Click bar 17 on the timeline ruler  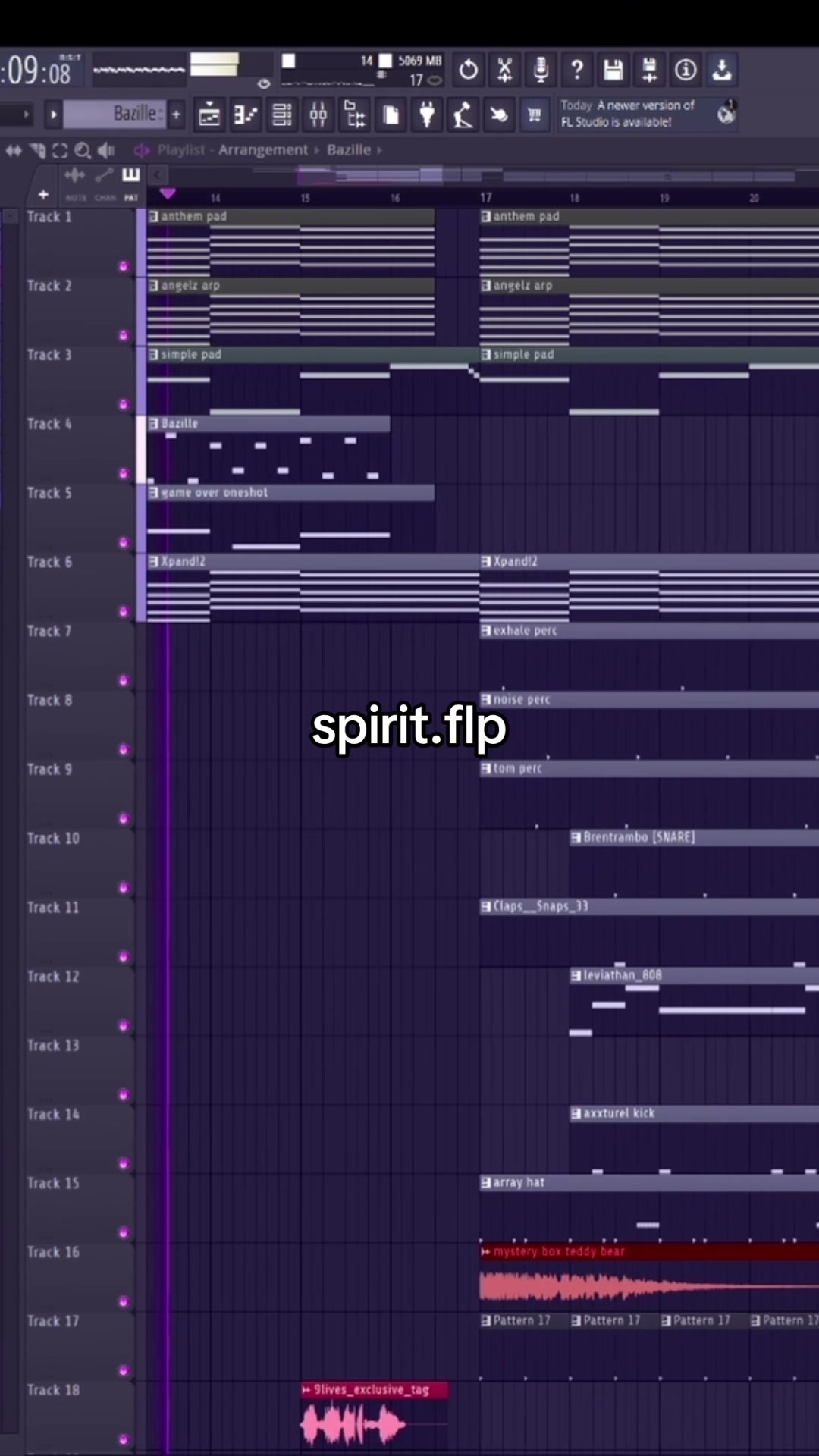pos(486,197)
